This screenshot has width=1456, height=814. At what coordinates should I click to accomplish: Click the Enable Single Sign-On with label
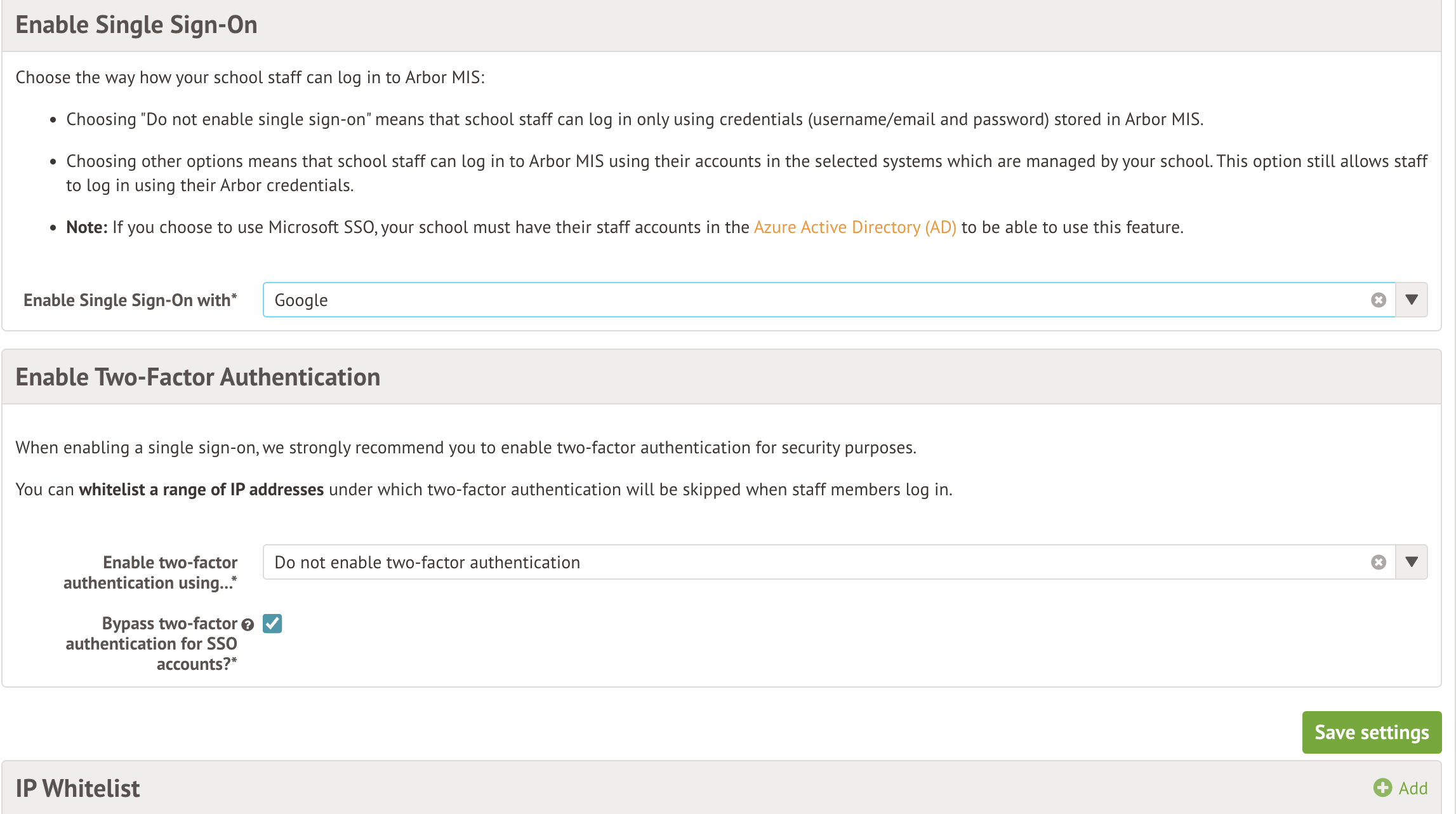129,300
